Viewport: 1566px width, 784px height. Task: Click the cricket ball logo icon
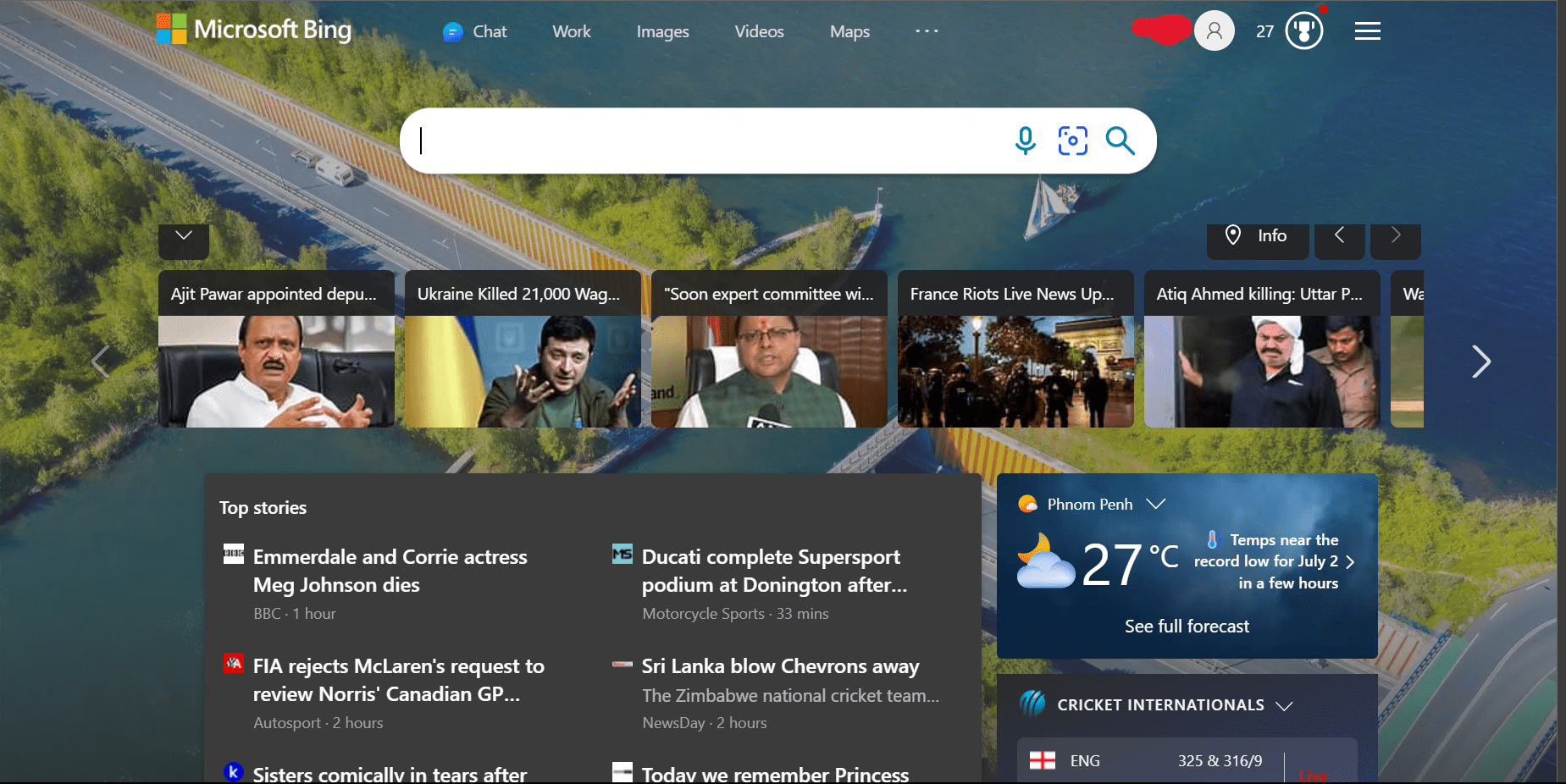click(1032, 704)
